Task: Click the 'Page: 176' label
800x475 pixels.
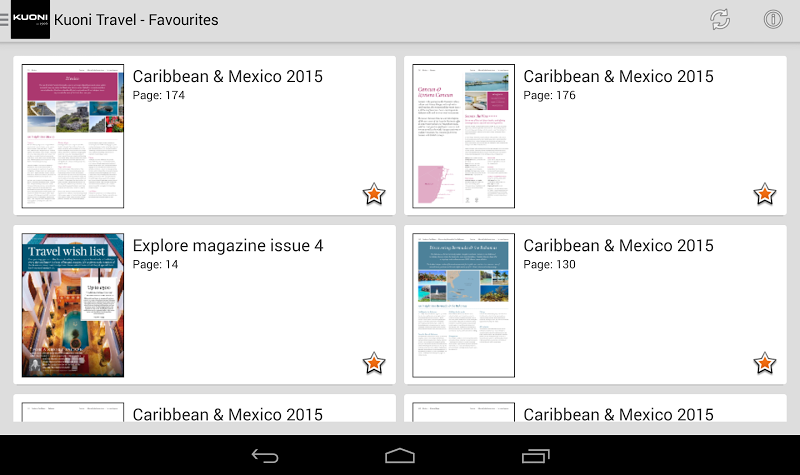Action: [x=549, y=95]
